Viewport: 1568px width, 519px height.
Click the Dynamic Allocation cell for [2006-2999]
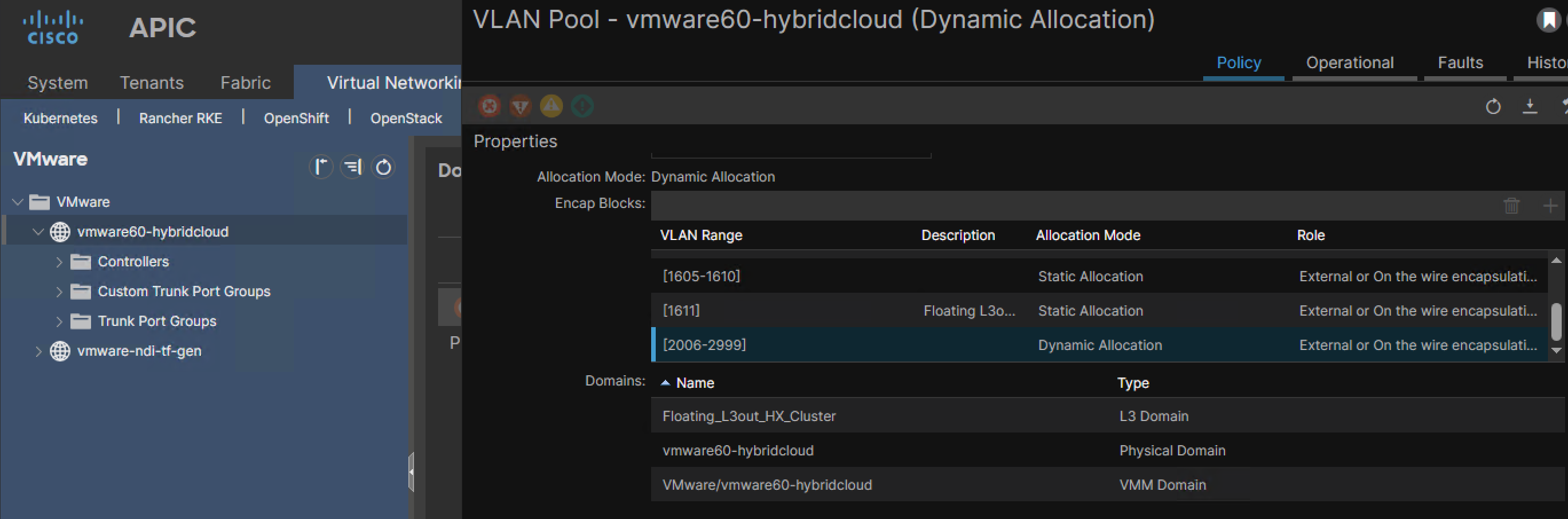coord(1100,345)
